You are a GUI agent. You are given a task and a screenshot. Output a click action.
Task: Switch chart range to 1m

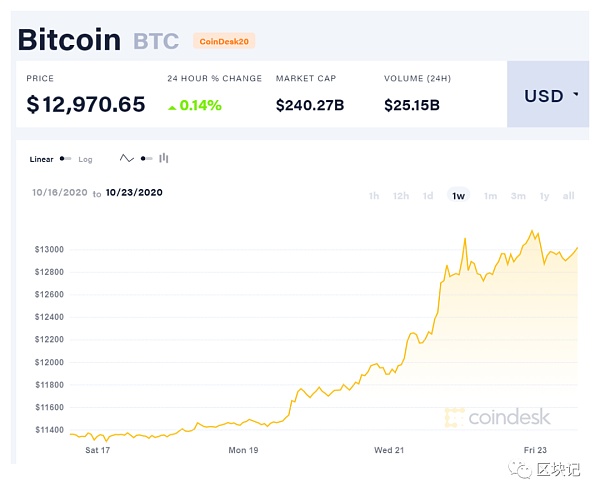tap(490, 196)
